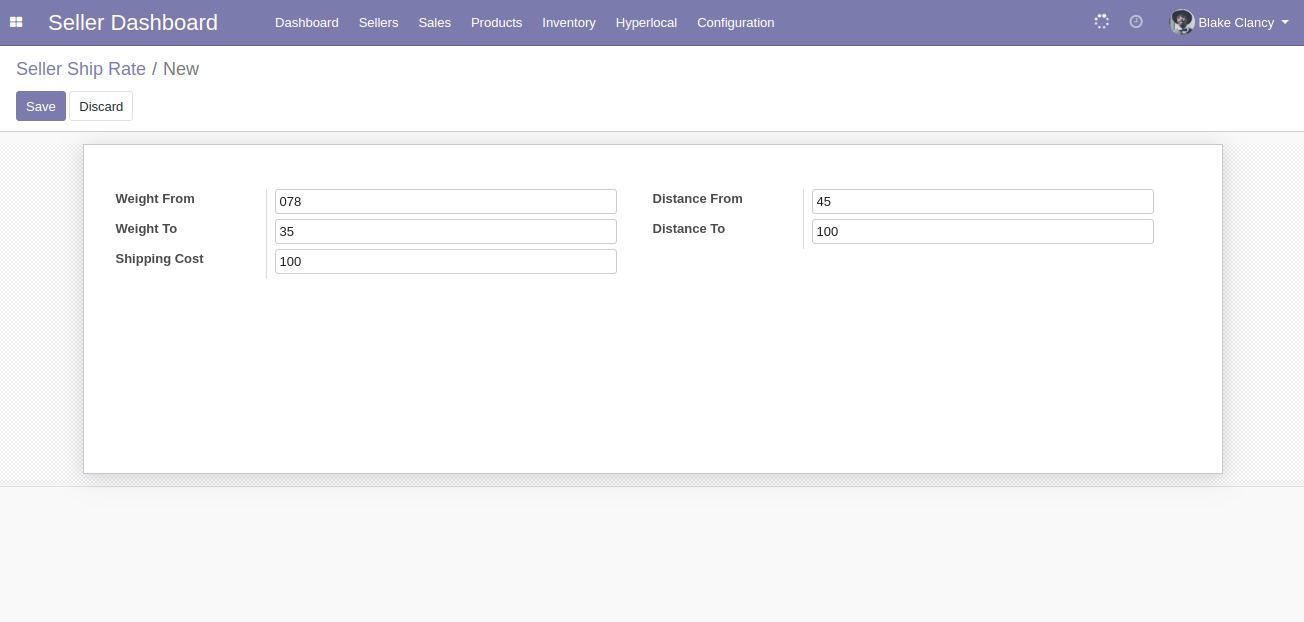Image resolution: width=1304 pixels, height=622 pixels.
Task: Click the Shipping Cost label
Action: point(160,258)
